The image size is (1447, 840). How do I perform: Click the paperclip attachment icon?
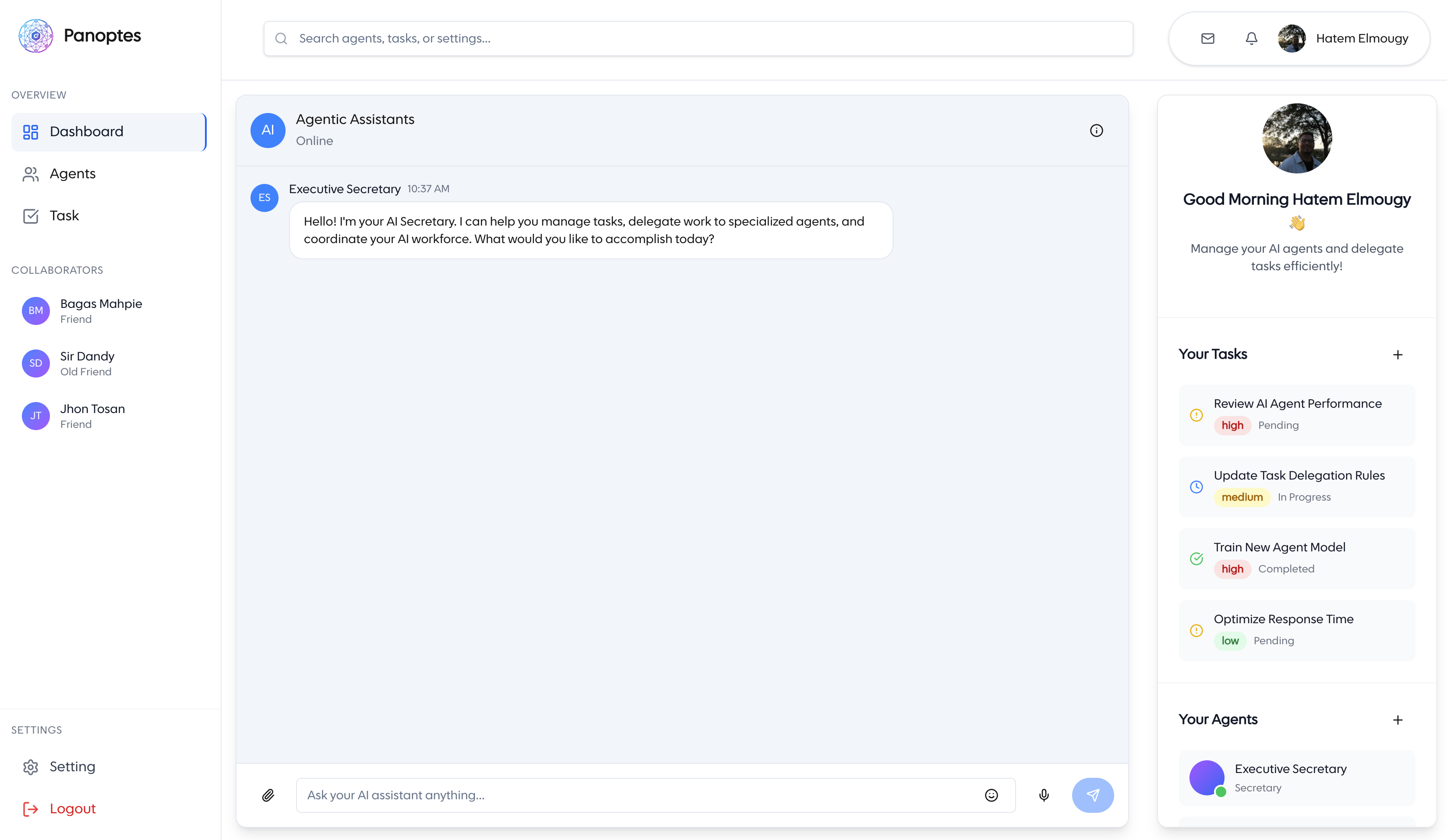268,795
